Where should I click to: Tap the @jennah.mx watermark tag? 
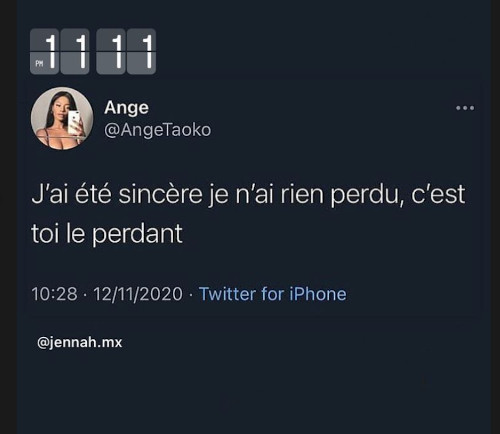[80, 343]
